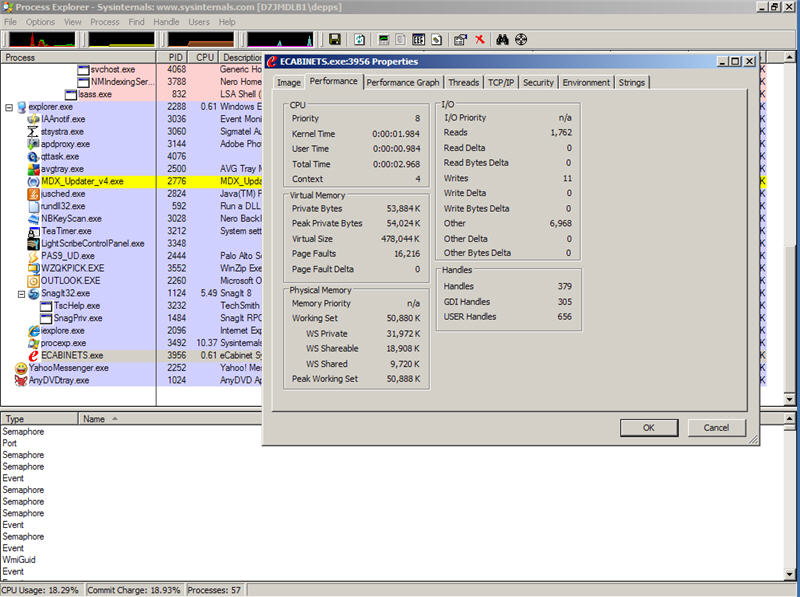Sort by the PID column header

[x=172, y=58]
